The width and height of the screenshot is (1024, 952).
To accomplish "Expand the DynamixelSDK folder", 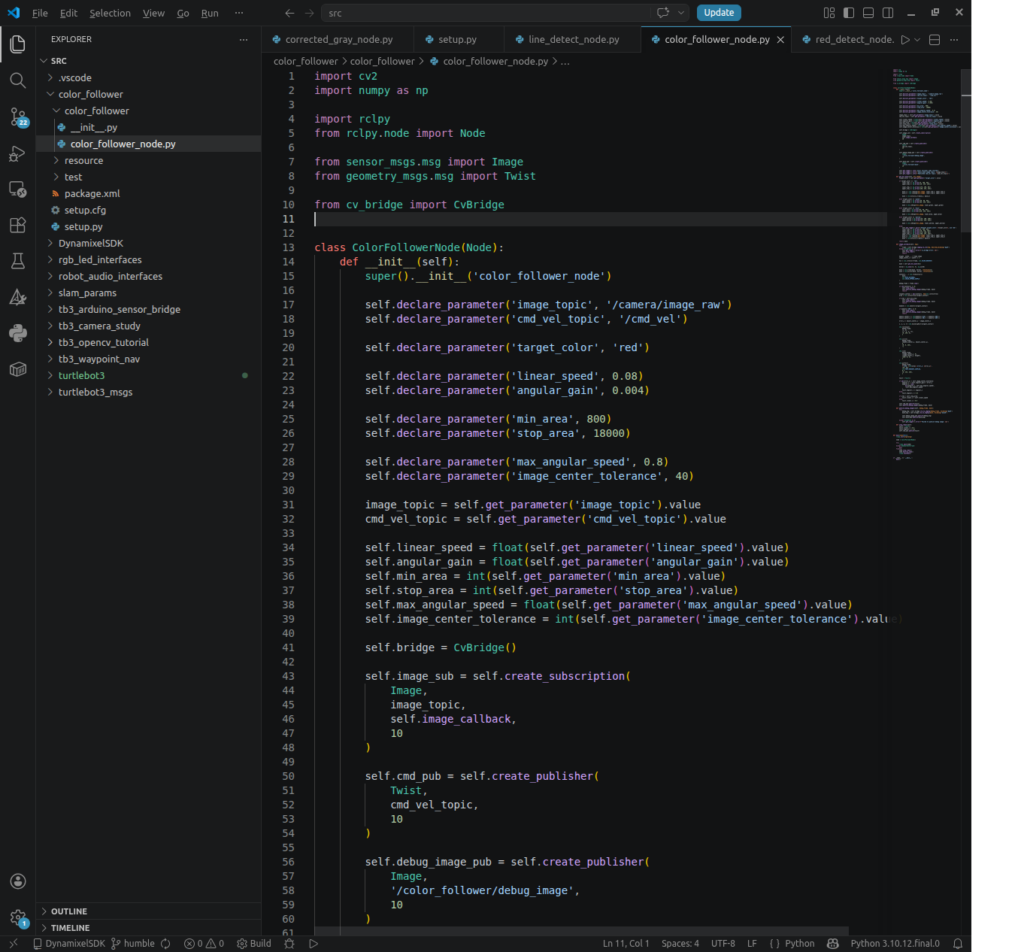I will click(x=50, y=243).
